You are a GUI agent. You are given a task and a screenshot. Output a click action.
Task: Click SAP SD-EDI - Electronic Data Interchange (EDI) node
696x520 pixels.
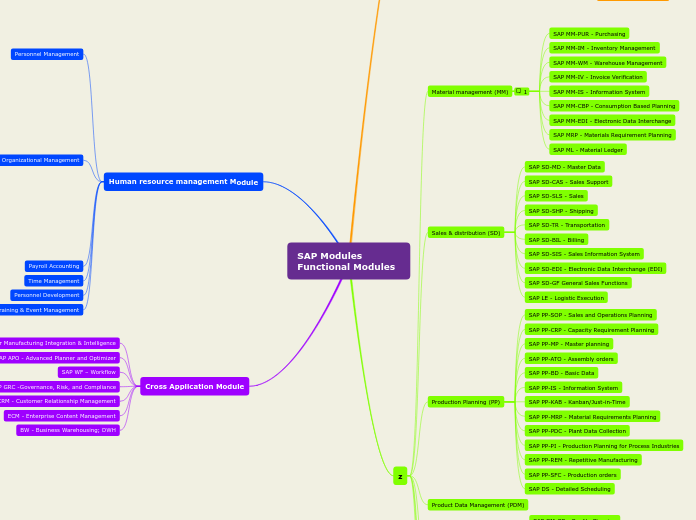click(x=595, y=269)
